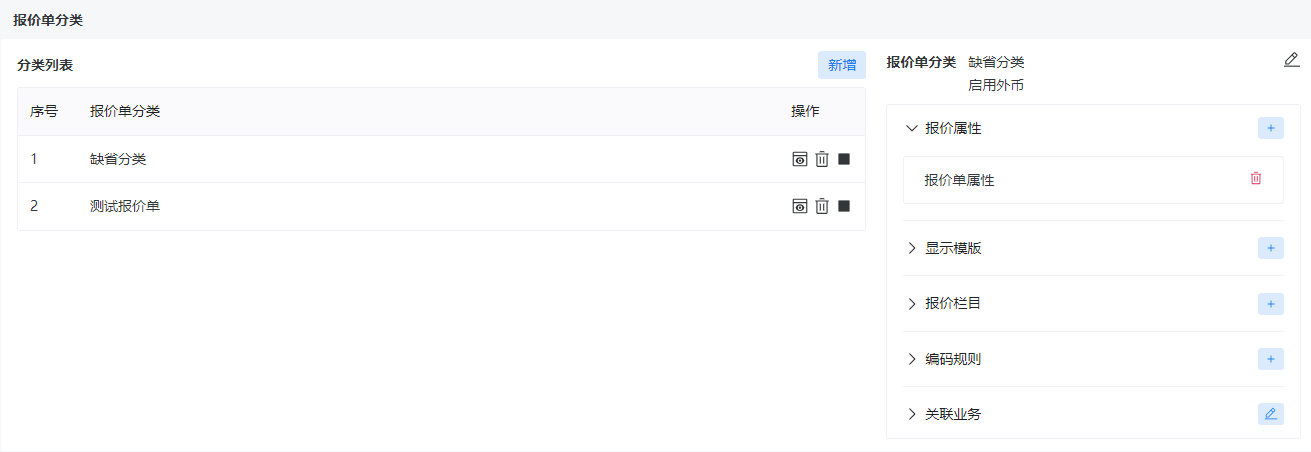Edit 报价单分类 with the top-right pencil icon

pos(1291,60)
